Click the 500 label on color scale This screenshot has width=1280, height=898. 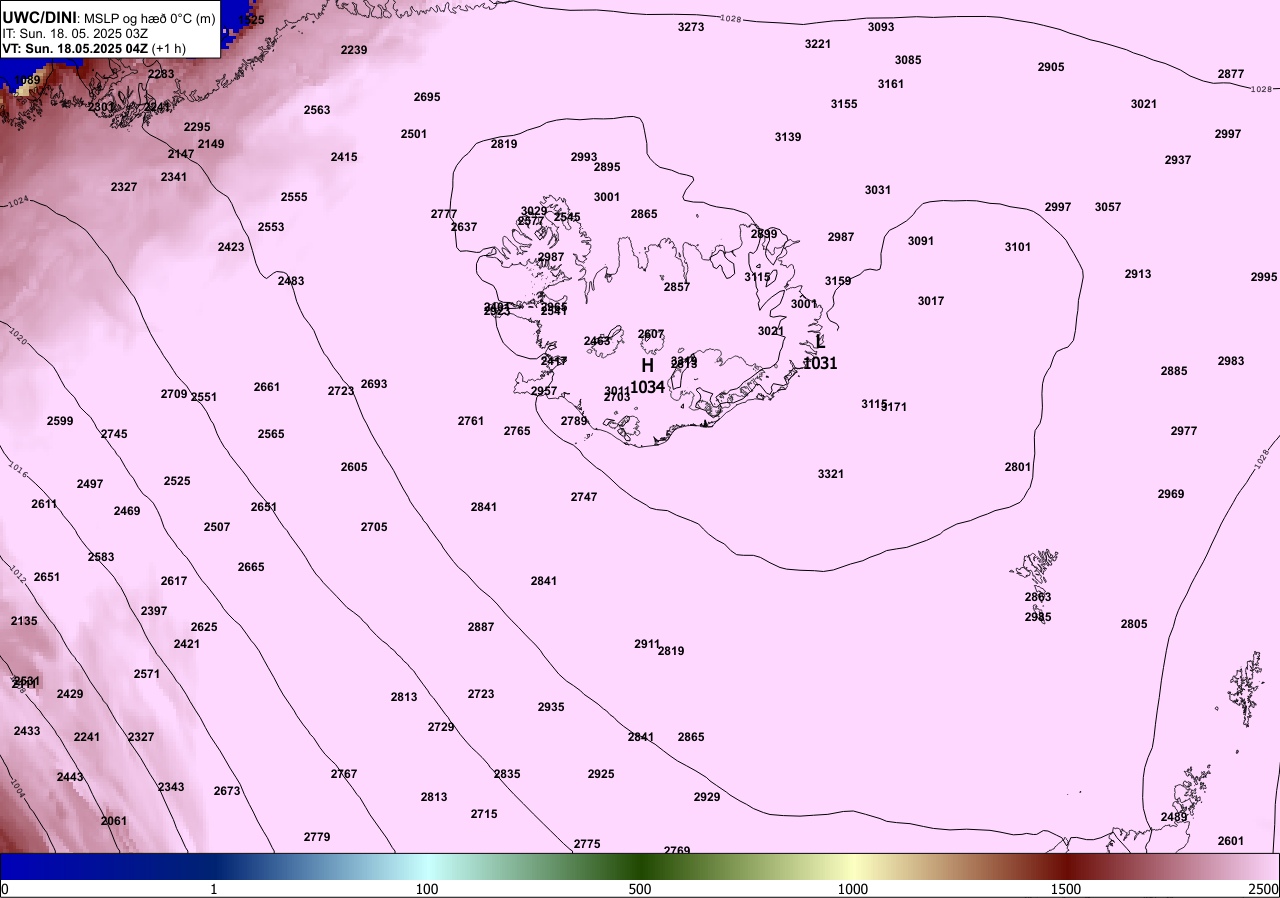(x=640, y=889)
